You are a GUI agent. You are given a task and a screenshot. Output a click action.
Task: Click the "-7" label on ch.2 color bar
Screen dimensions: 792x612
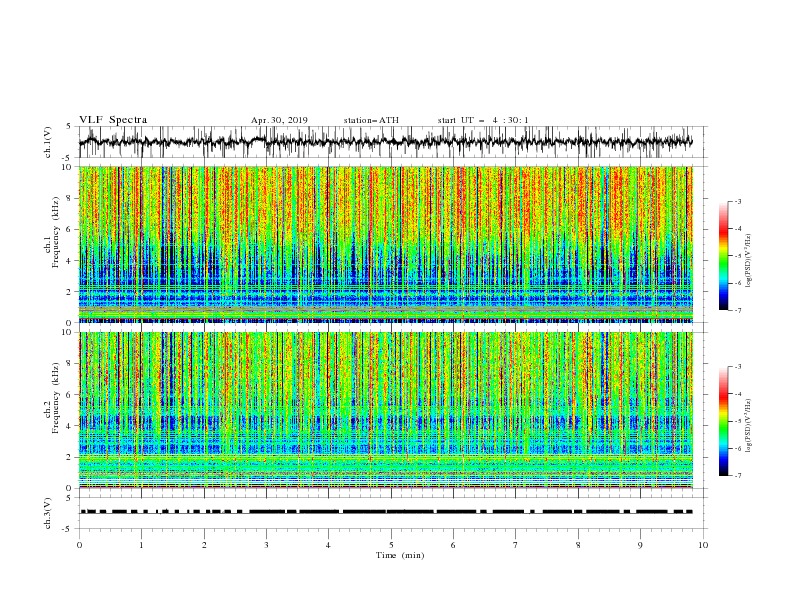[x=737, y=475]
